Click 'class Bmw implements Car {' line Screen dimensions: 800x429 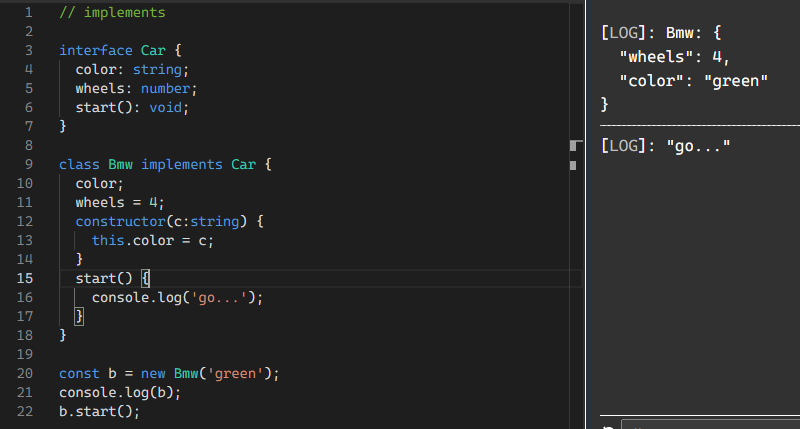[165, 164]
